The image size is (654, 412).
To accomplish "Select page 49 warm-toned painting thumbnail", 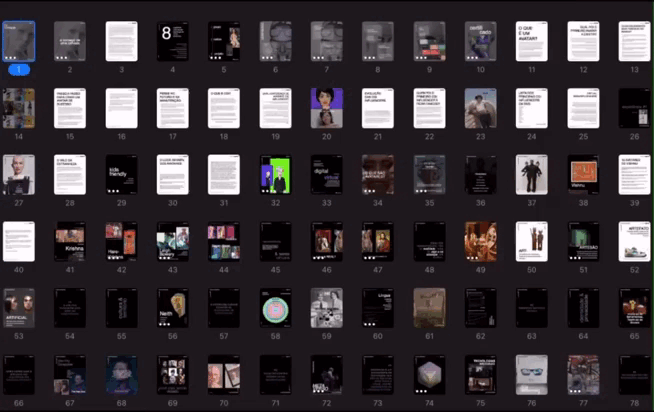I will point(480,241).
